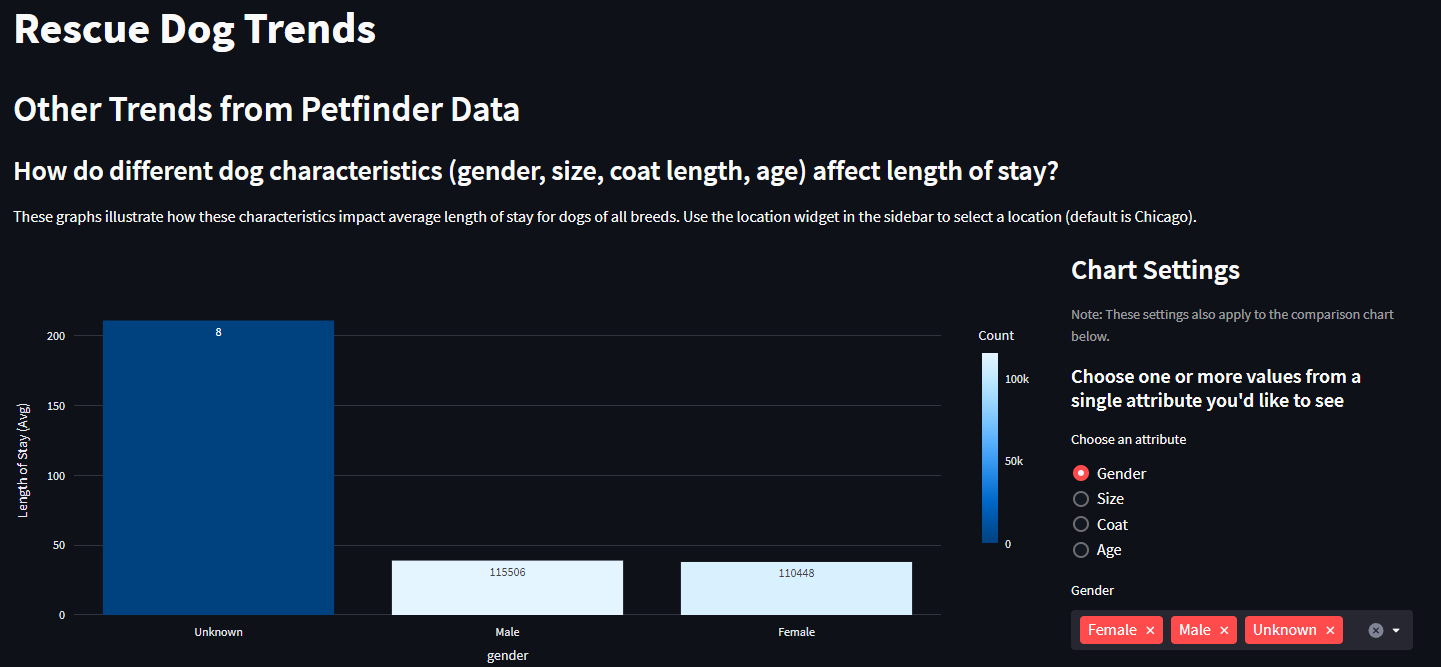Viewport: 1441px width, 667px height.
Task: Select the Size attribute radio button
Action: tap(1081, 498)
